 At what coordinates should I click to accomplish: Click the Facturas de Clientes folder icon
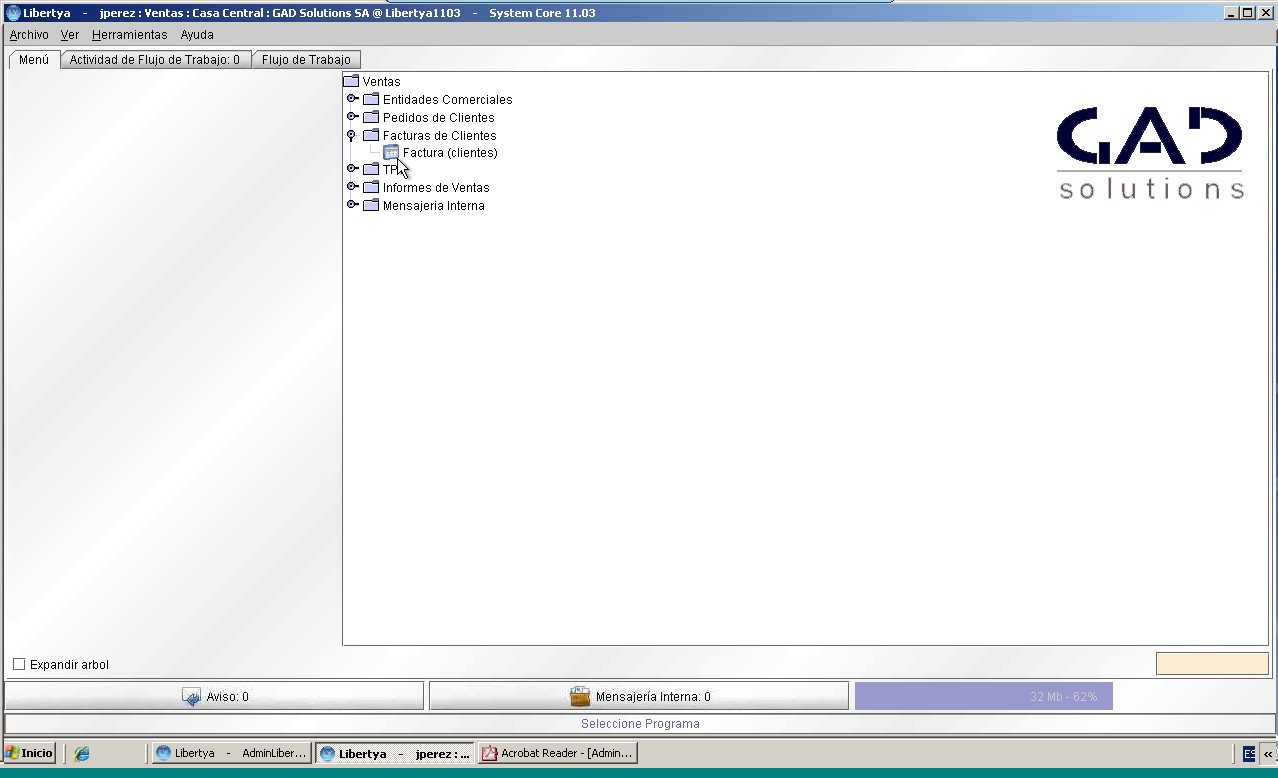coord(371,135)
